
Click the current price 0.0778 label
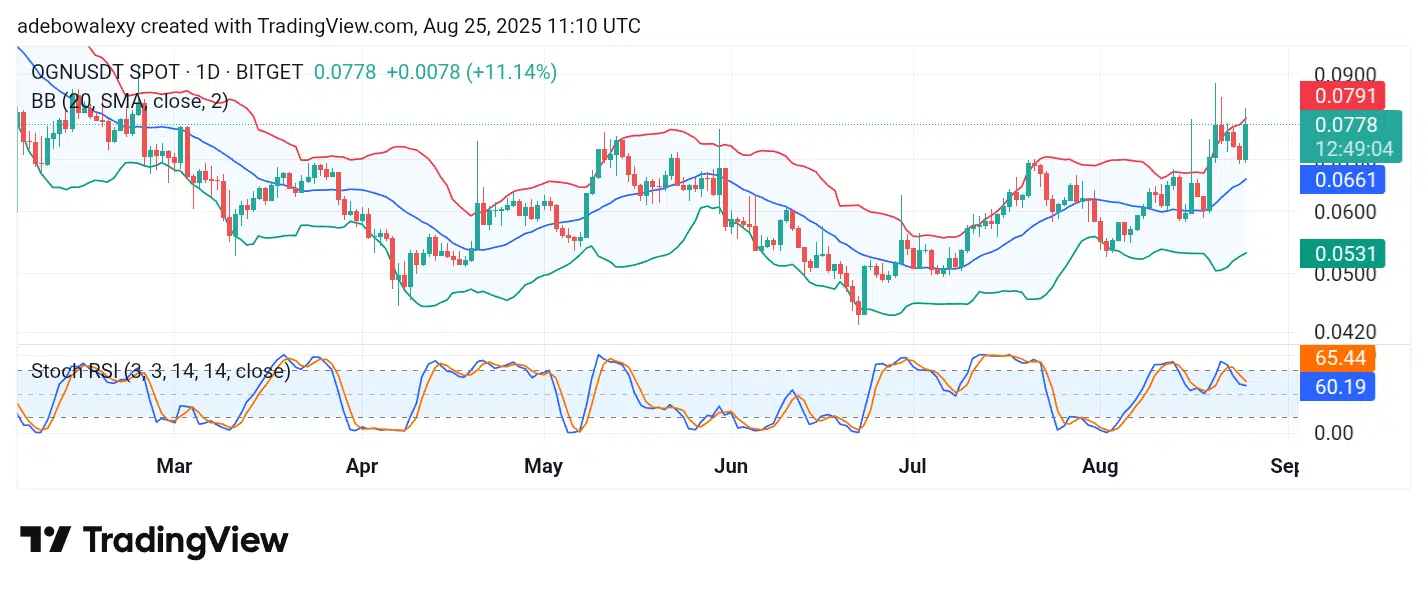1346,125
